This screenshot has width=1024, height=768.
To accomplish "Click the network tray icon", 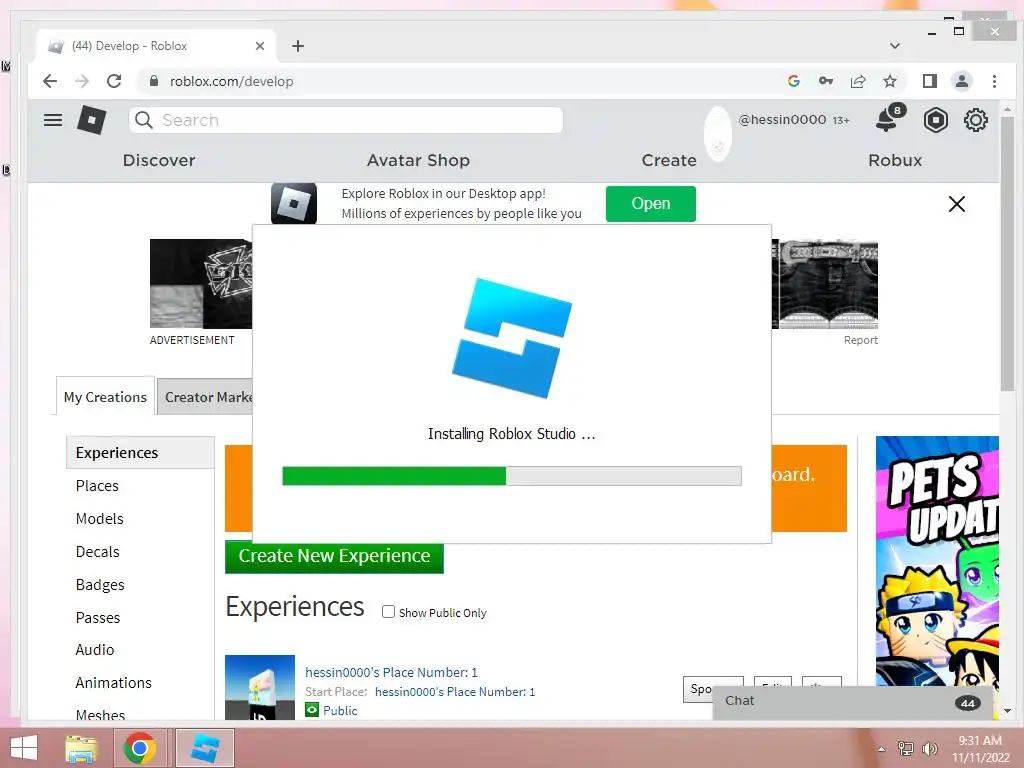I will [x=905, y=749].
